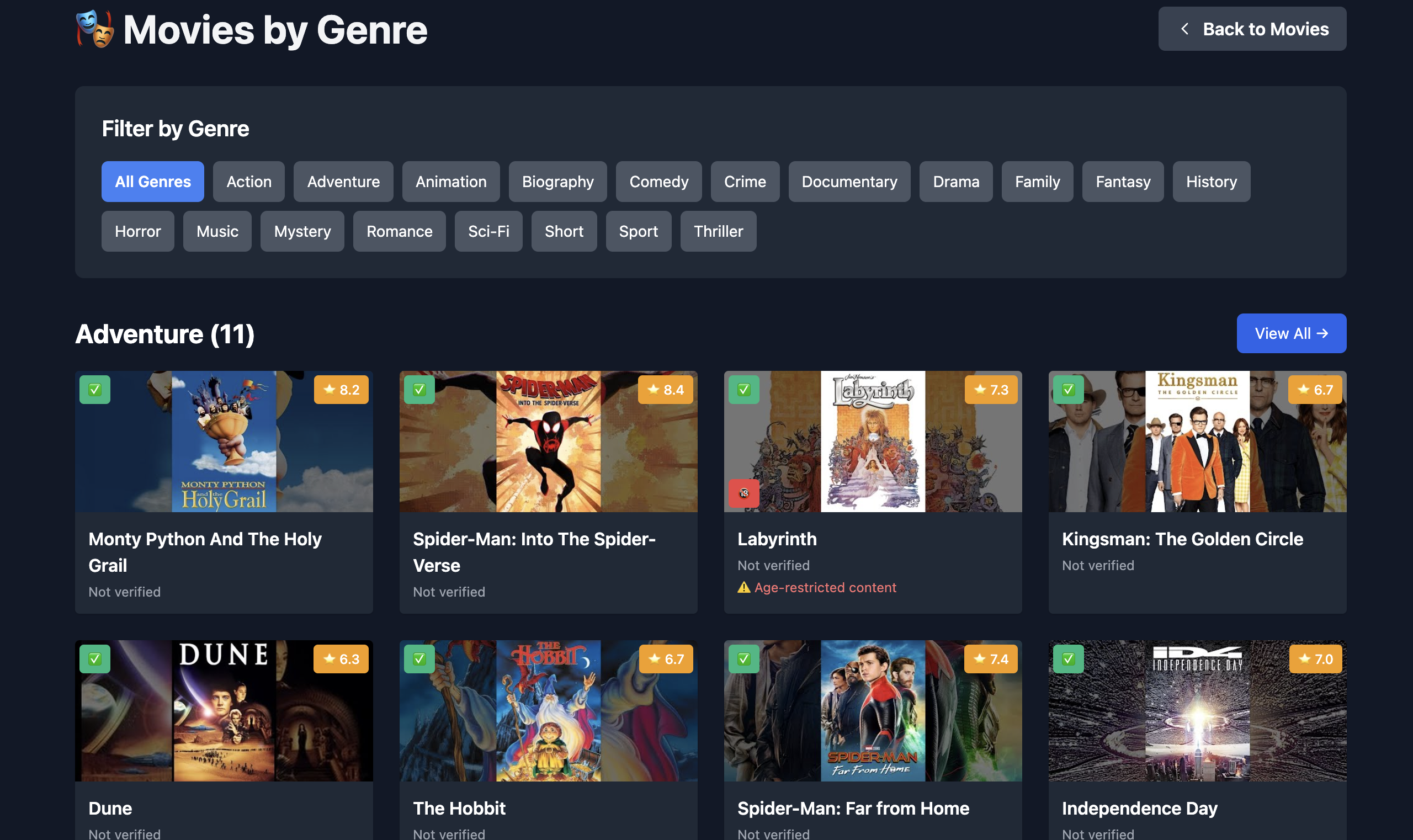
Task: Click the green check badge on Independence Day card
Action: (1068, 659)
